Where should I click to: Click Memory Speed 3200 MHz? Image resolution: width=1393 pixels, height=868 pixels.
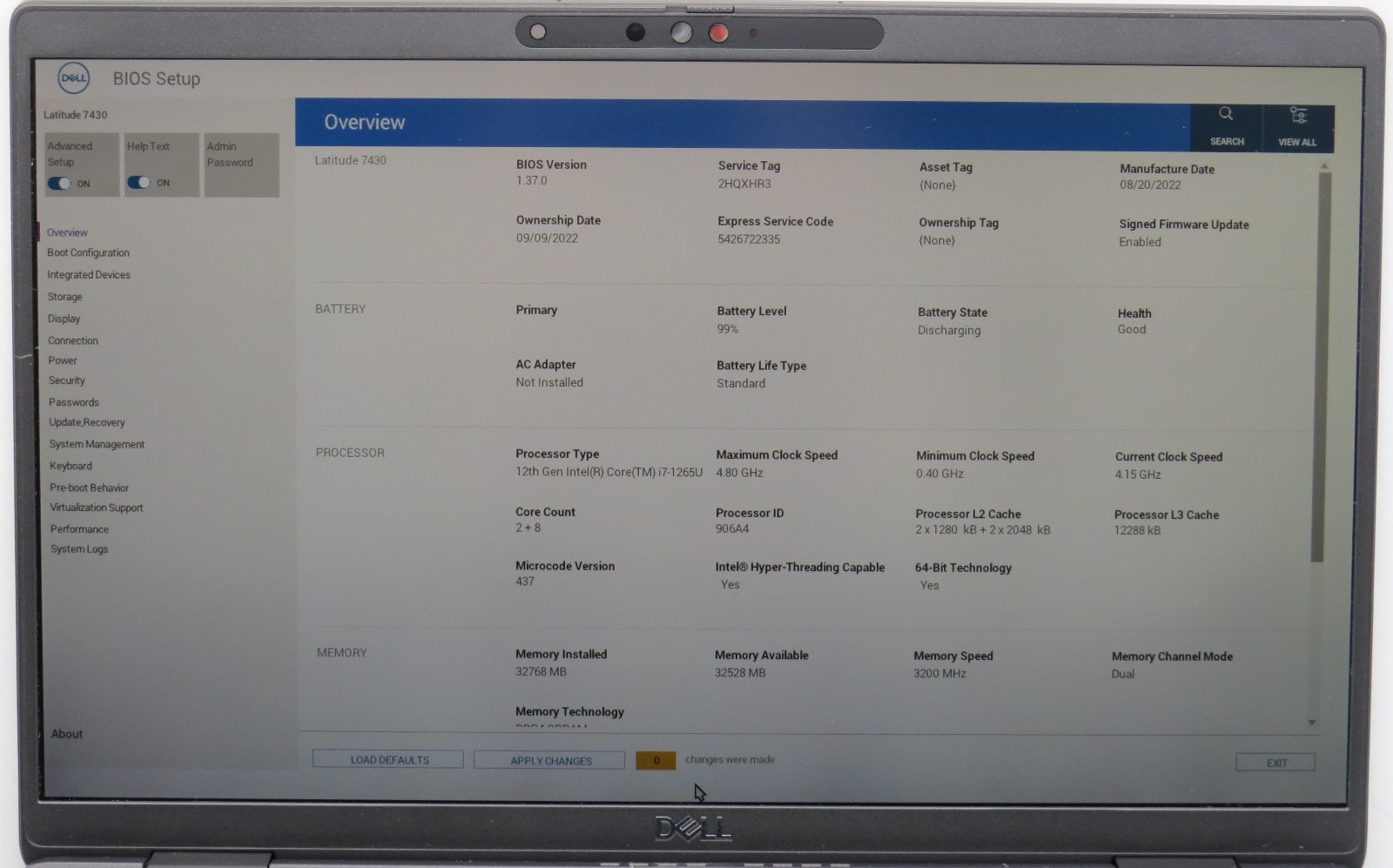tap(939, 673)
